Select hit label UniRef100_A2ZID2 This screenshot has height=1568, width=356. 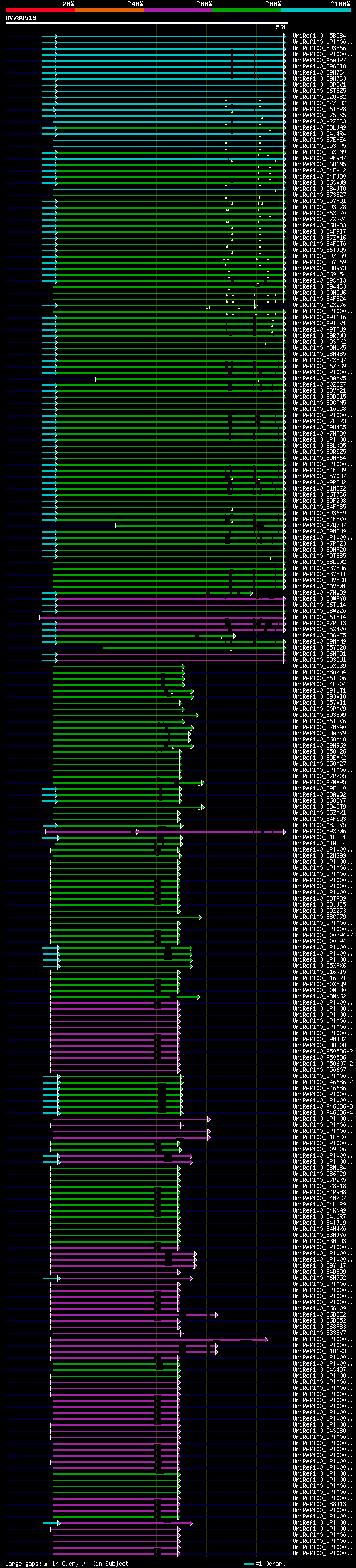point(319,103)
